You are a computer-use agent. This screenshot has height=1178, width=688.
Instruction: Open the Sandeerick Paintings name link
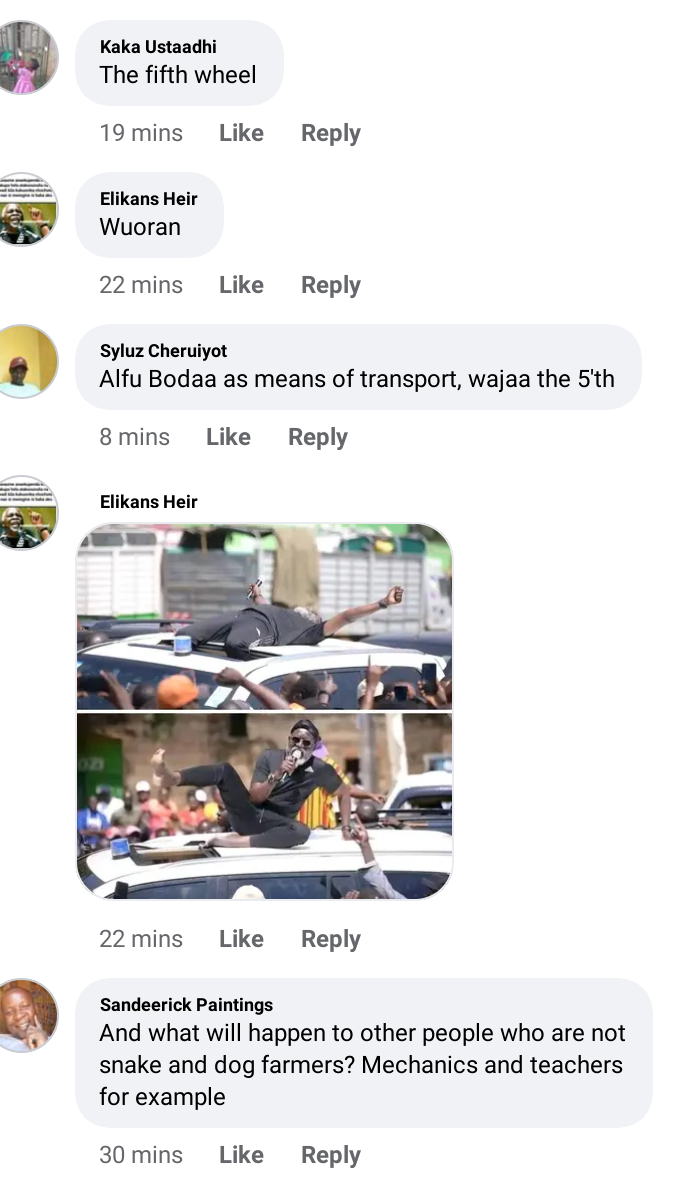tap(186, 1004)
